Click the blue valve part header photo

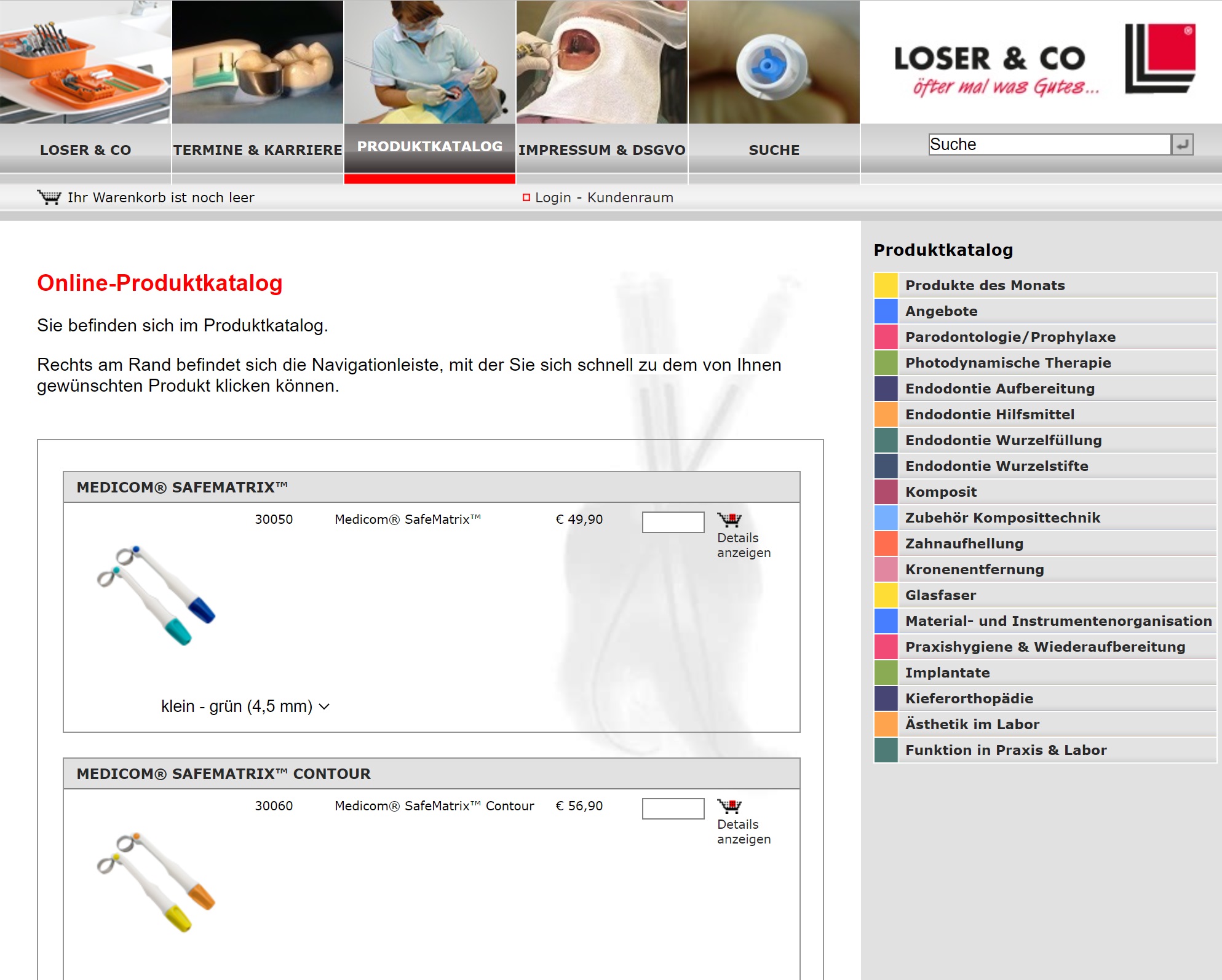774,61
